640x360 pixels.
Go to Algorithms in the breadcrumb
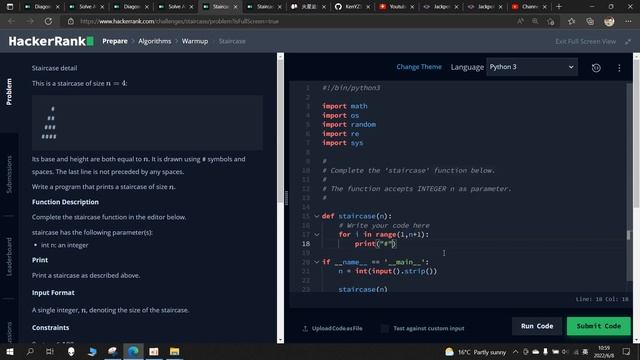pyautogui.click(x=155, y=41)
